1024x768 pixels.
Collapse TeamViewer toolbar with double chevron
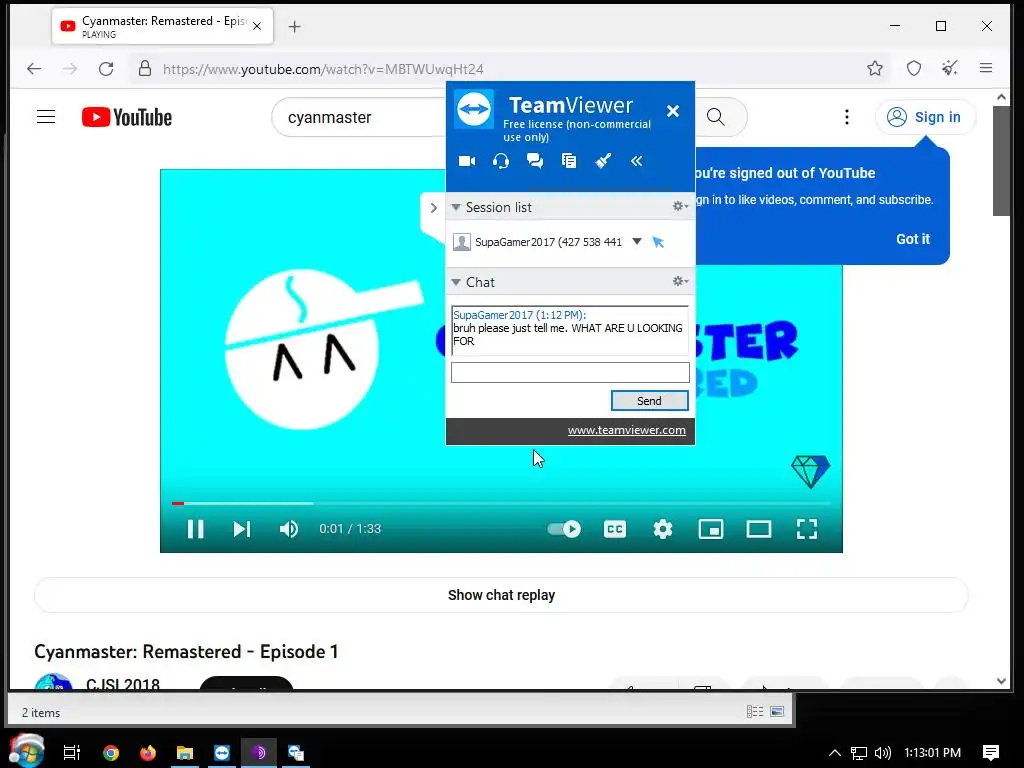click(x=637, y=161)
